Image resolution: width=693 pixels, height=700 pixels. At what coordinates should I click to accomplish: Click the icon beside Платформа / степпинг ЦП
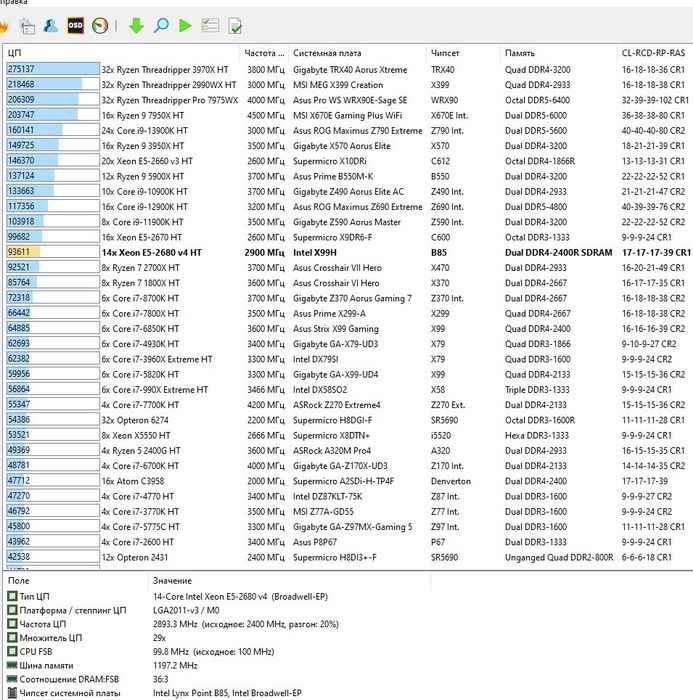(12, 610)
